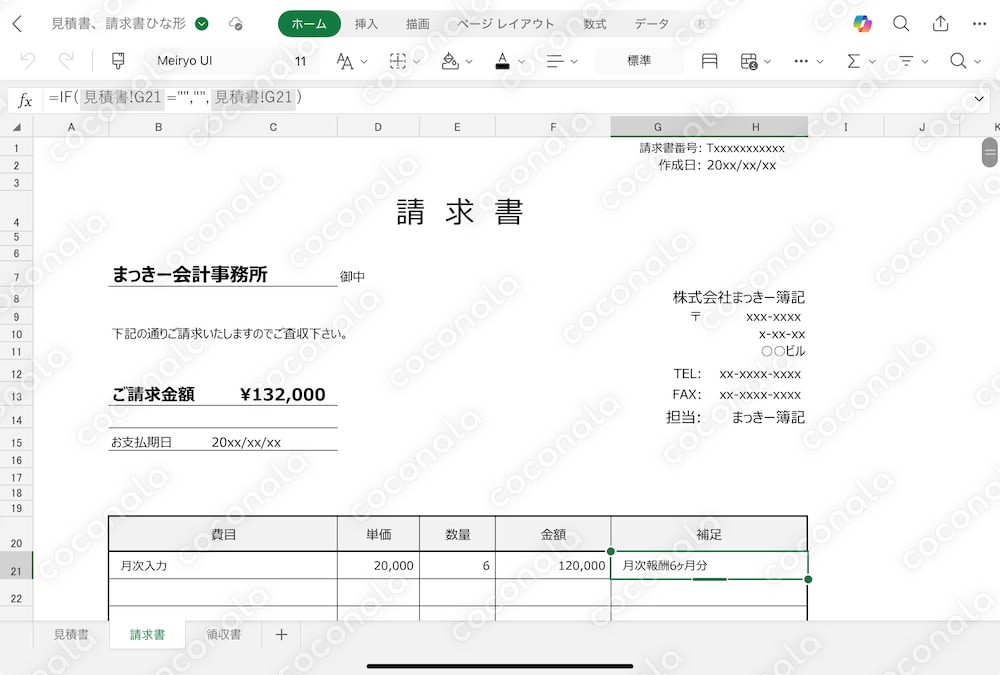Switch to the ページ レイアウト tab

(x=505, y=24)
